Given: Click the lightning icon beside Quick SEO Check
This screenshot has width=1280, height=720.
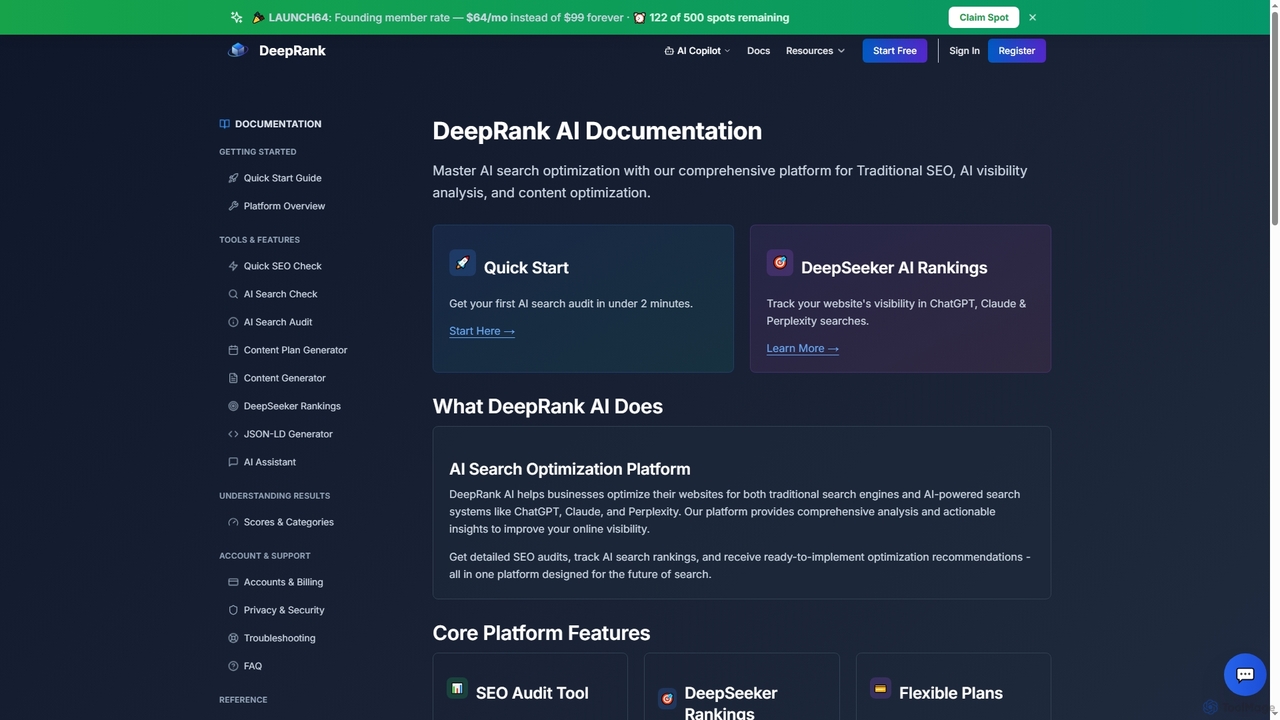Looking at the screenshot, I should tap(233, 266).
